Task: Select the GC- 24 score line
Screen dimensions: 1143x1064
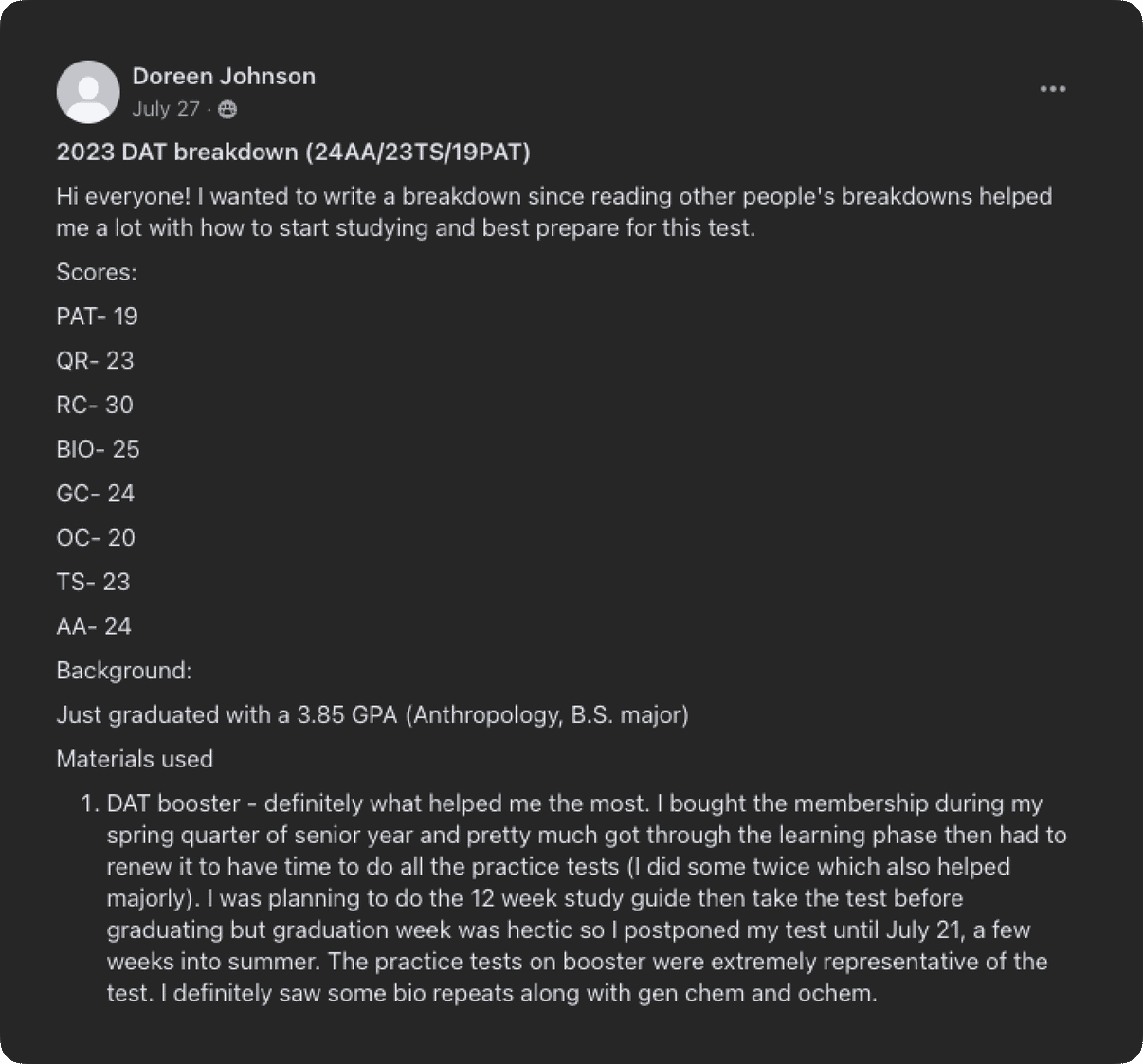Action: [96, 494]
